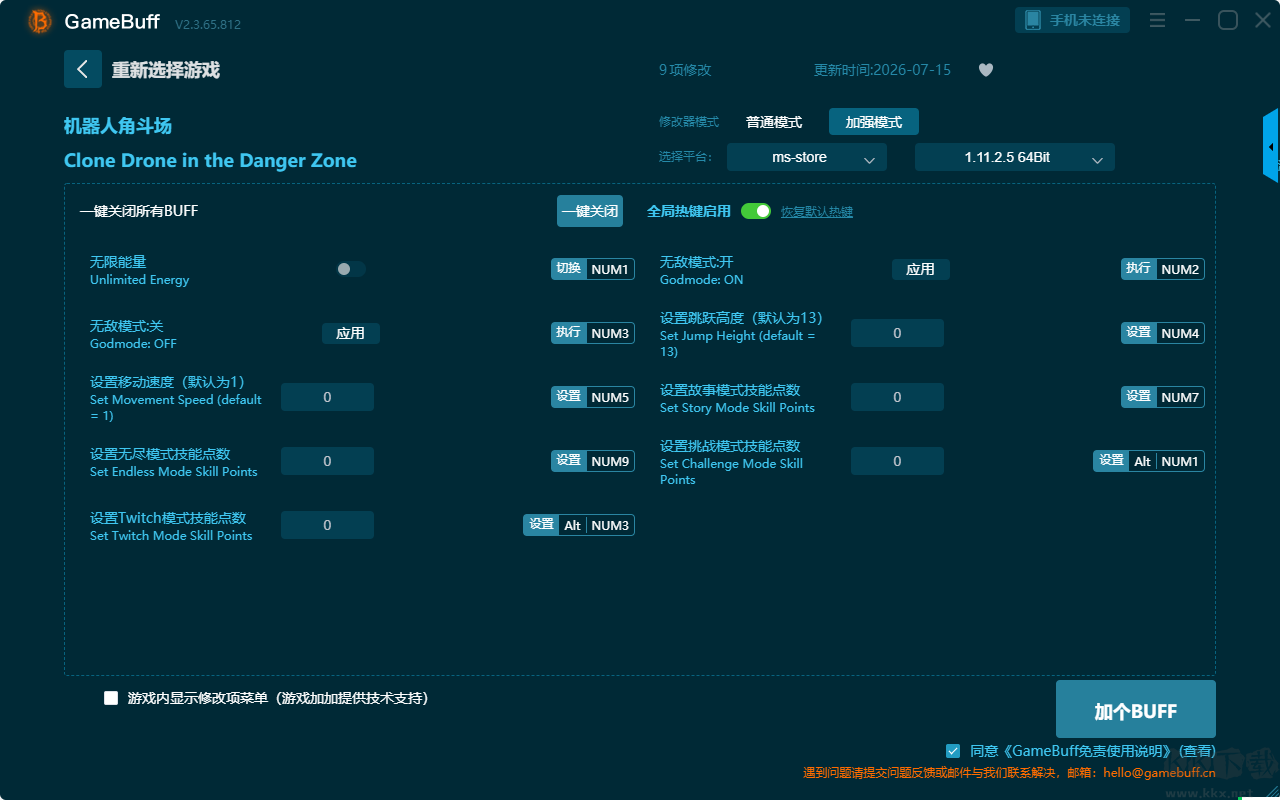This screenshot has width=1280, height=800.
Task: Click the 执行 NUM3 hotkey for Godmode OFF
Action: click(593, 333)
